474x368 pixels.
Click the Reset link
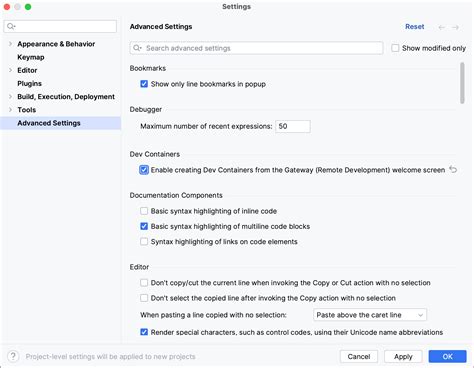tap(415, 27)
